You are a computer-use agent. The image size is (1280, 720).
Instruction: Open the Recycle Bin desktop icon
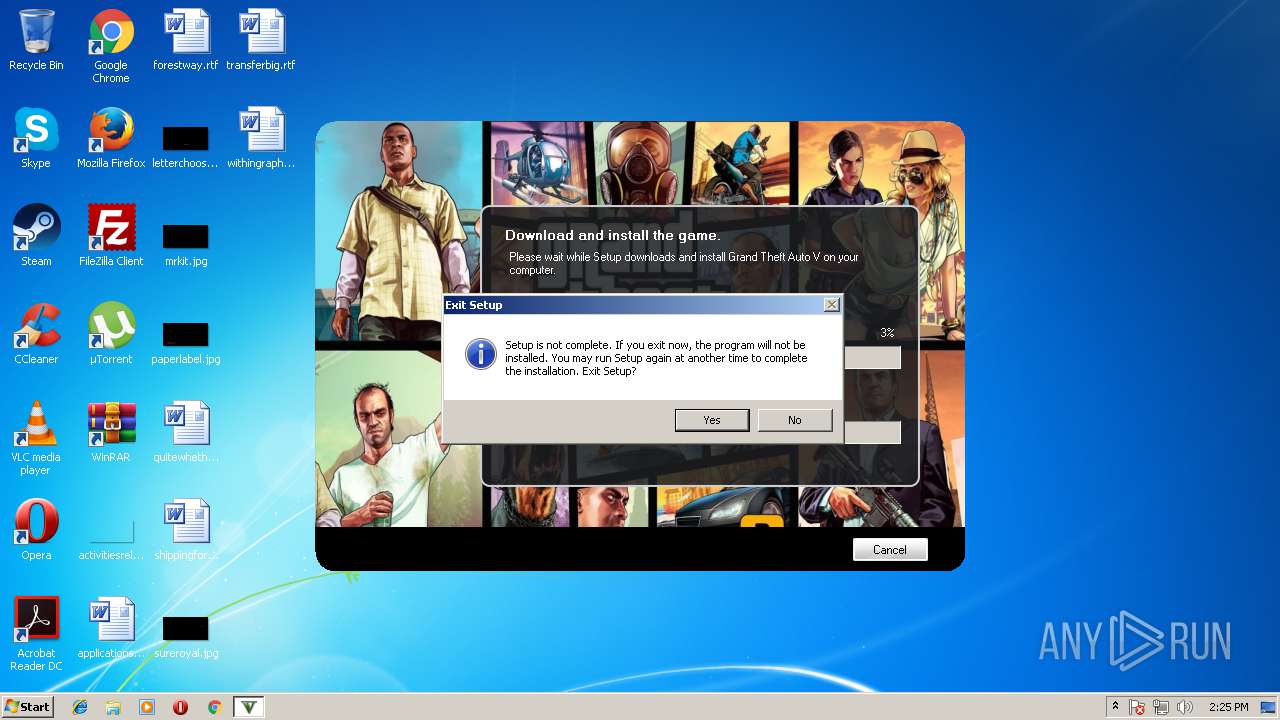[36, 40]
